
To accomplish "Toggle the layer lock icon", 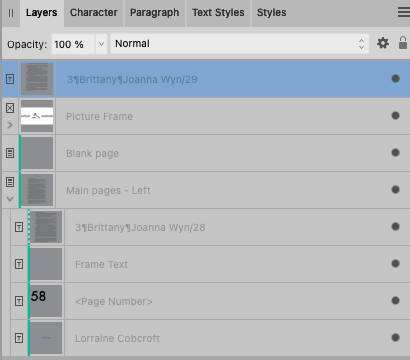I will tap(403, 43).
